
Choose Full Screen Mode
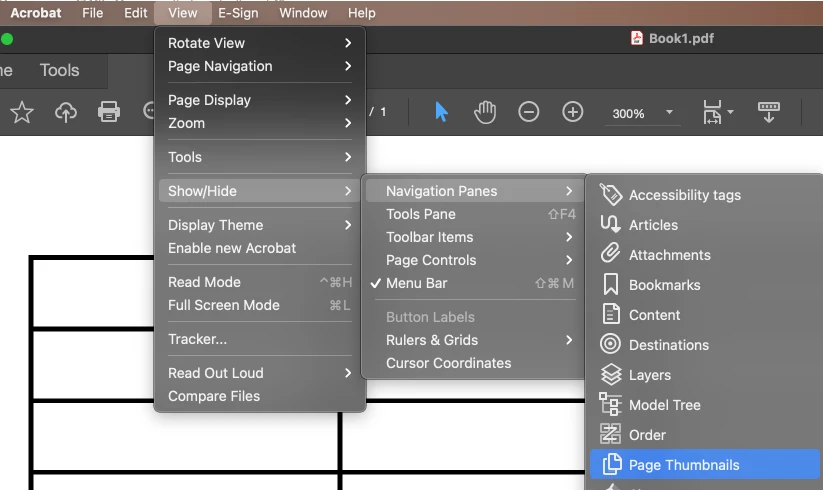(x=260, y=305)
